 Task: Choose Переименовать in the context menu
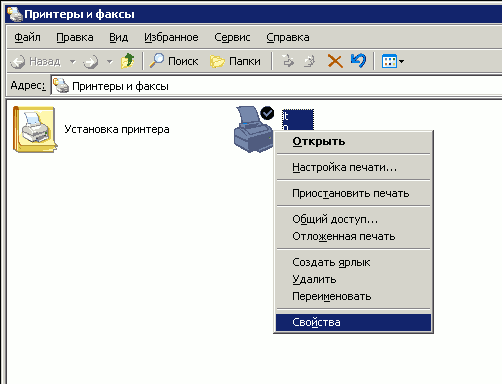pyautogui.click(x=353, y=296)
